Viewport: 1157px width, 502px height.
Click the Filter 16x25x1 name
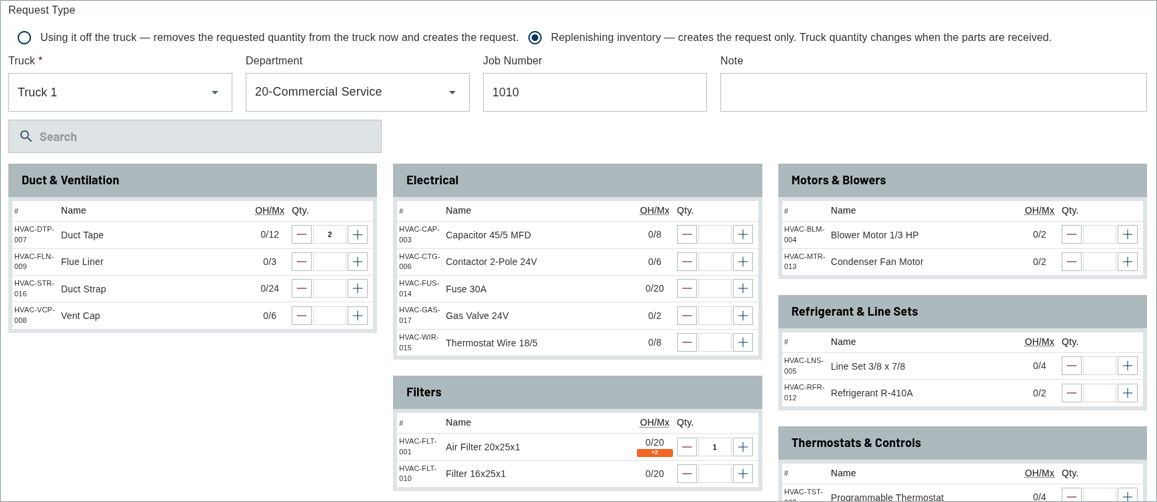[x=476, y=473]
